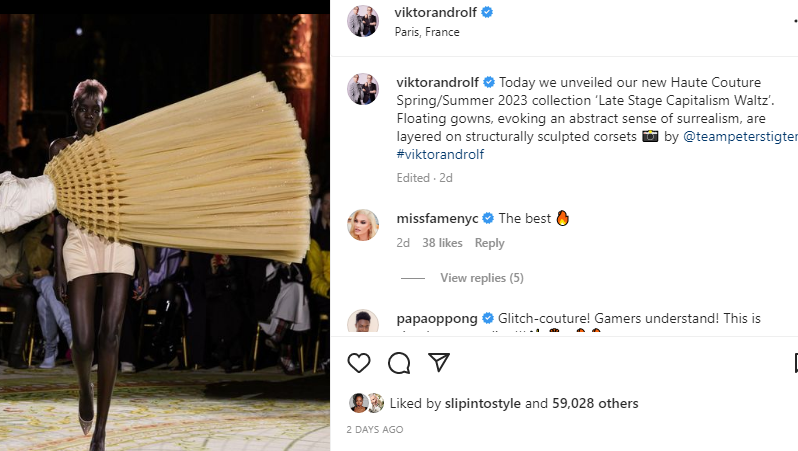The width and height of the screenshot is (798, 451).
Task: Open papaoppong username link
Action: tap(437, 319)
